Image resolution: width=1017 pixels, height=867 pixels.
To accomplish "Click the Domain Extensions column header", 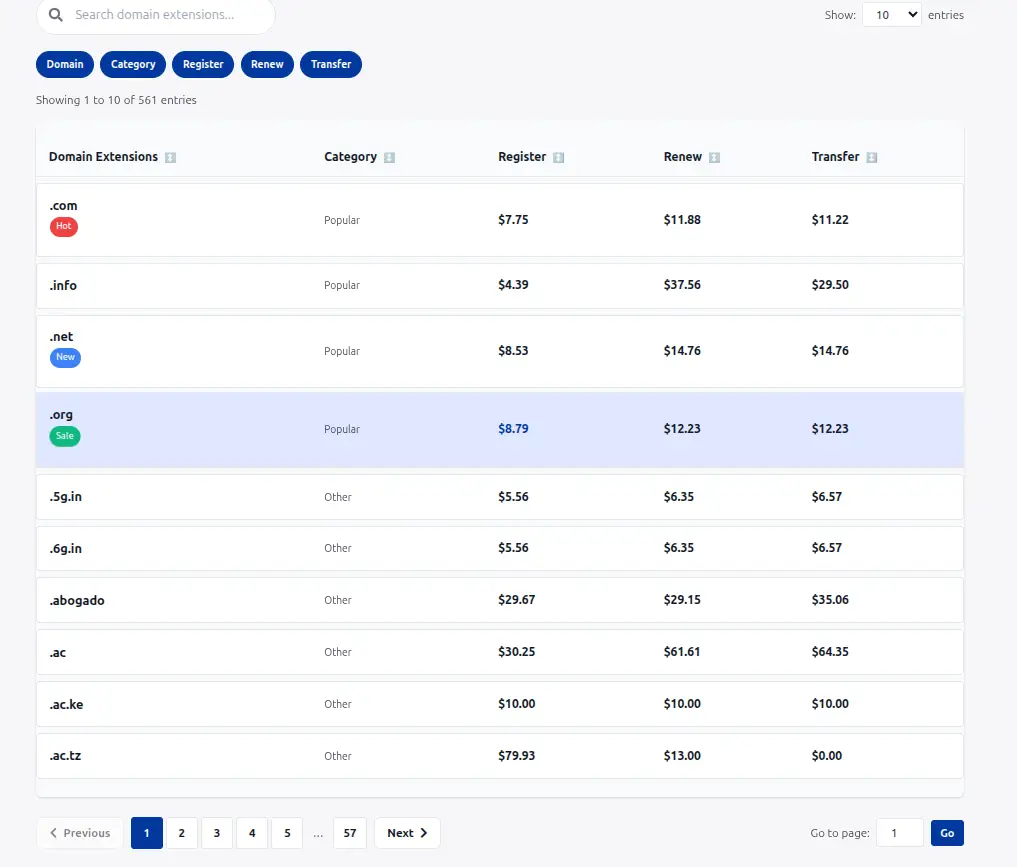I will (103, 157).
